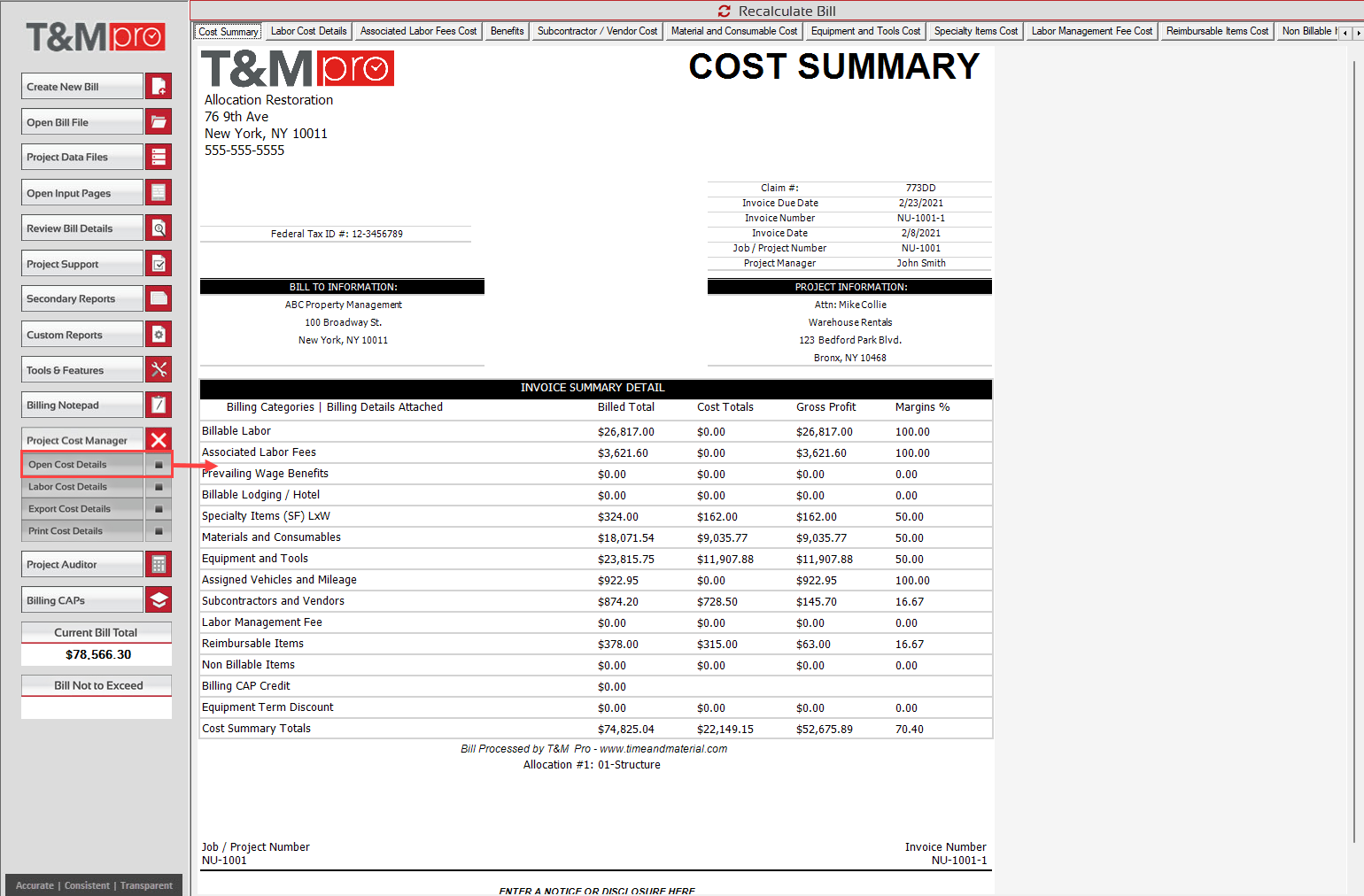This screenshot has height=896, width=1364.
Task: Click the Open Bill File folder icon
Action: click(159, 121)
